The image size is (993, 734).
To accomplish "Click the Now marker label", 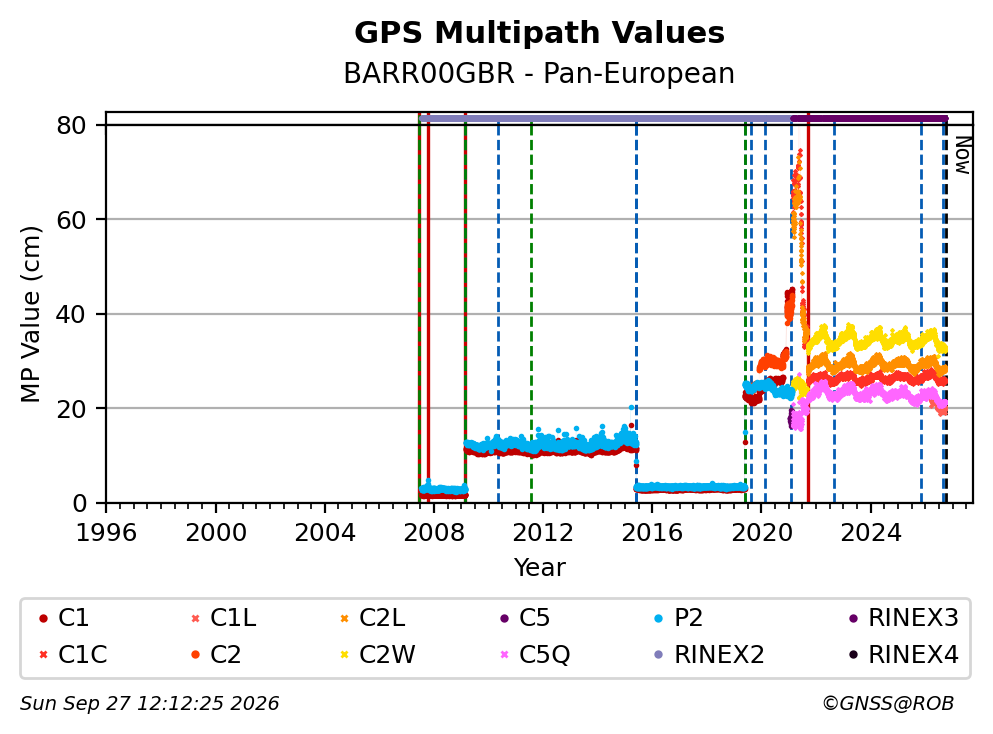I will (x=963, y=155).
